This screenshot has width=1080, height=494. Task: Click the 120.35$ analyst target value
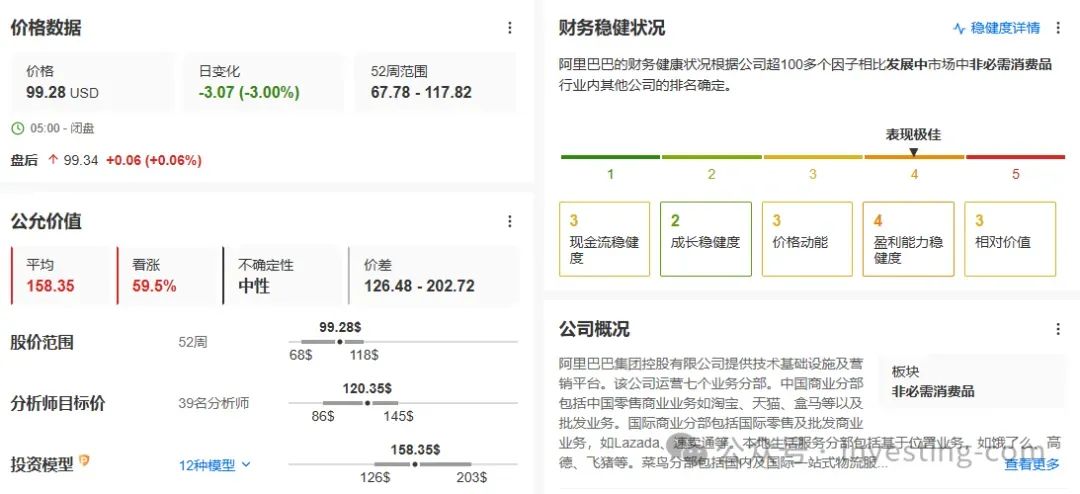point(367,389)
